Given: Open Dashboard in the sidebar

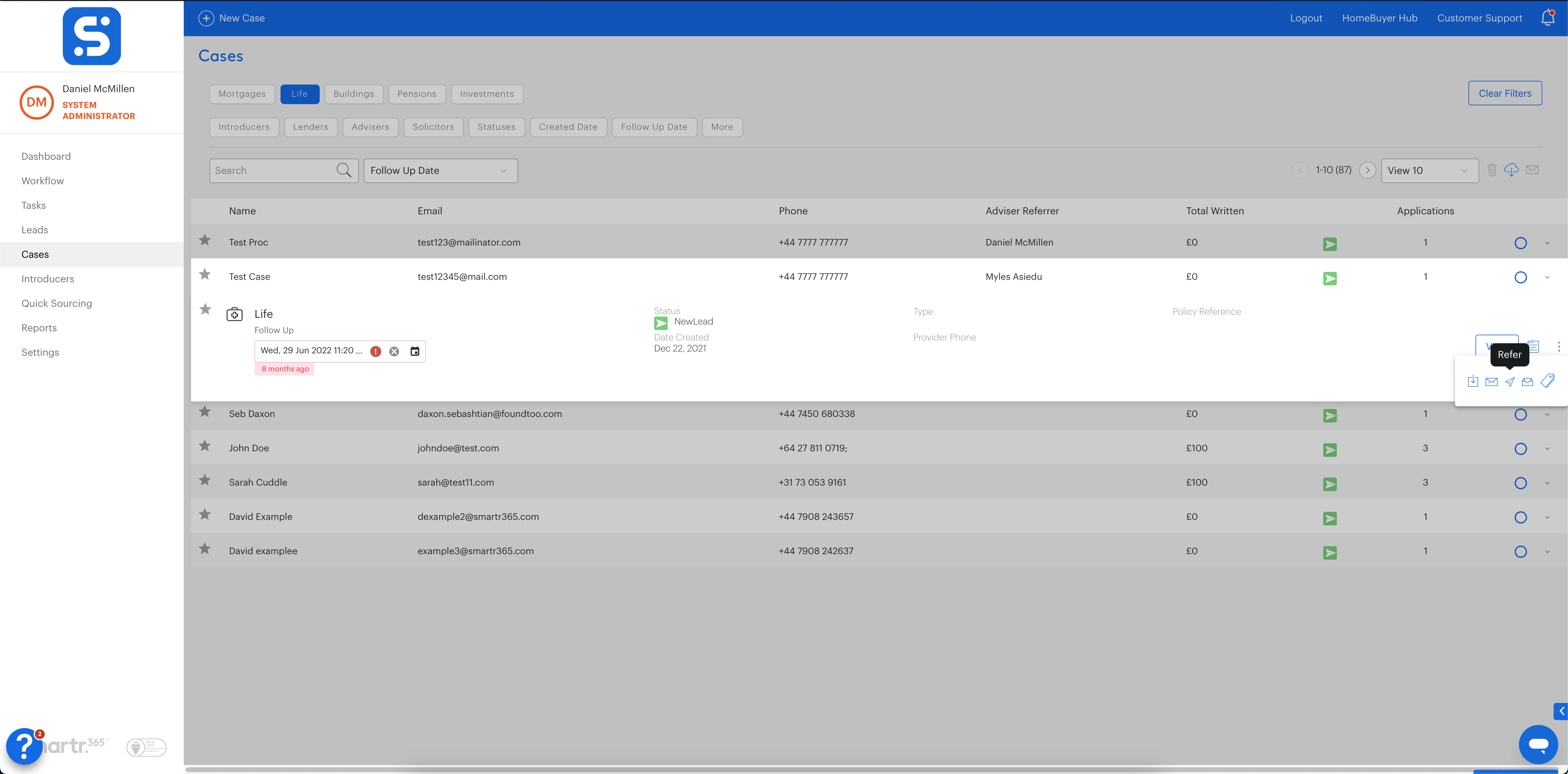Looking at the screenshot, I should pyautogui.click(x=46, y=156).
